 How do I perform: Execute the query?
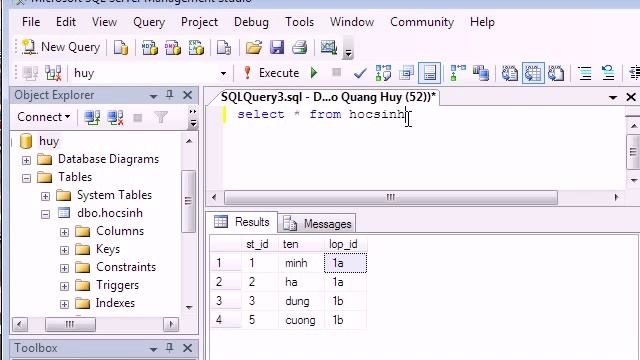(271, 73)
